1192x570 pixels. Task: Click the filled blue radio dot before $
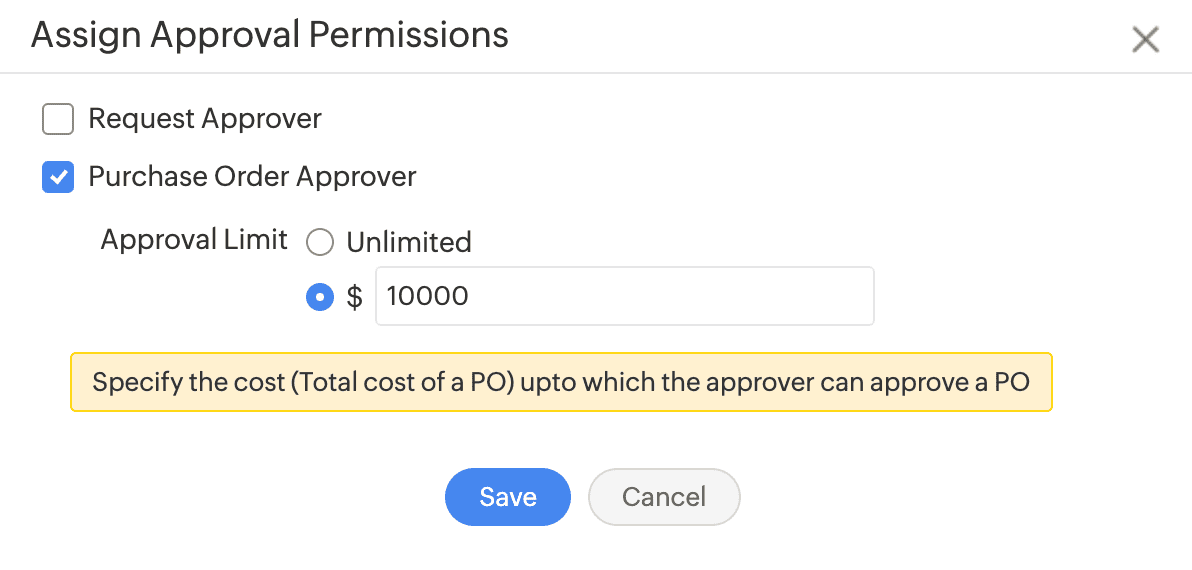[320, 297]
